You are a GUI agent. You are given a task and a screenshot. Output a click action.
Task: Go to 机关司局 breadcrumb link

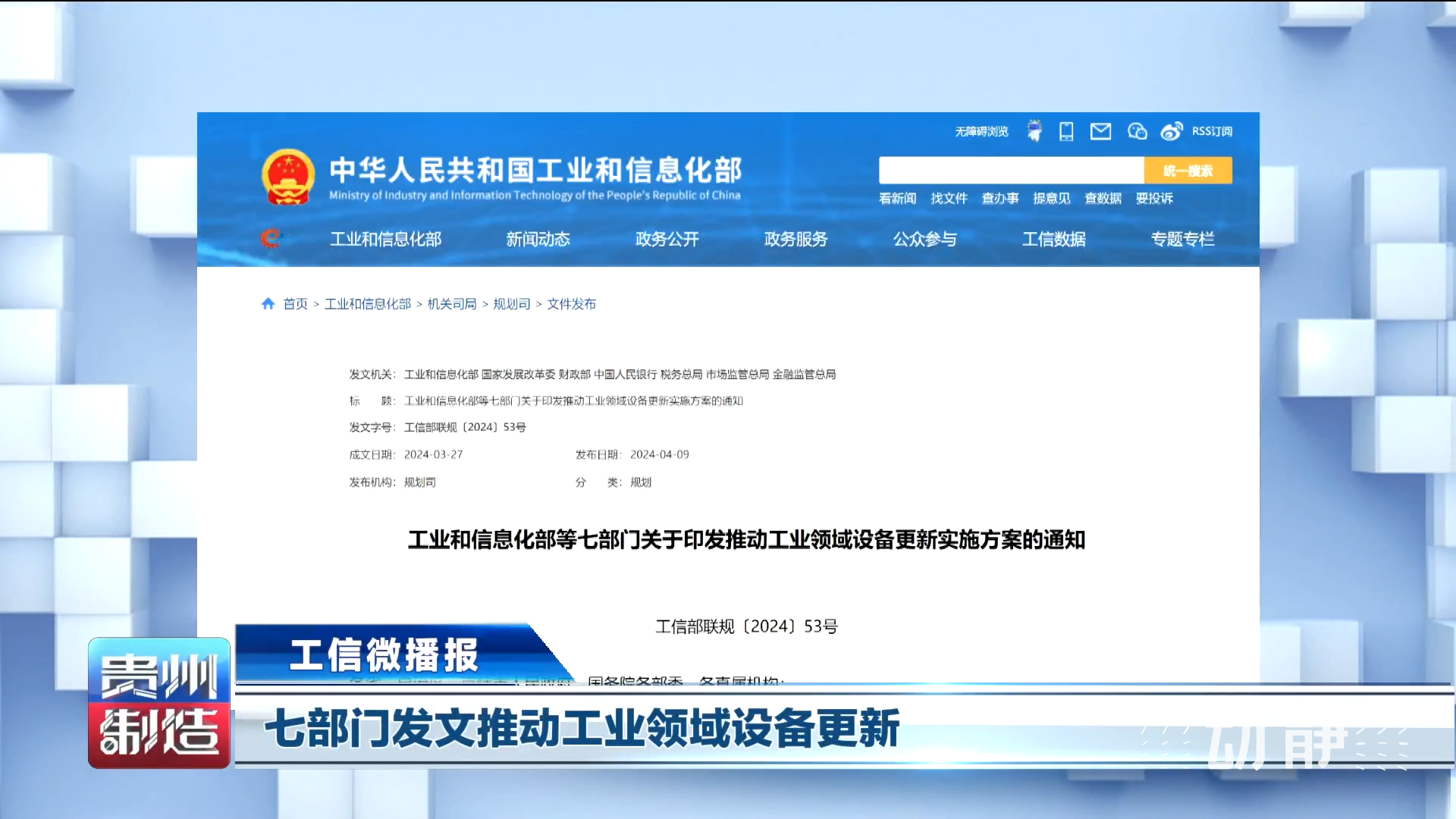pyautogui.click(x=452, y=303)
